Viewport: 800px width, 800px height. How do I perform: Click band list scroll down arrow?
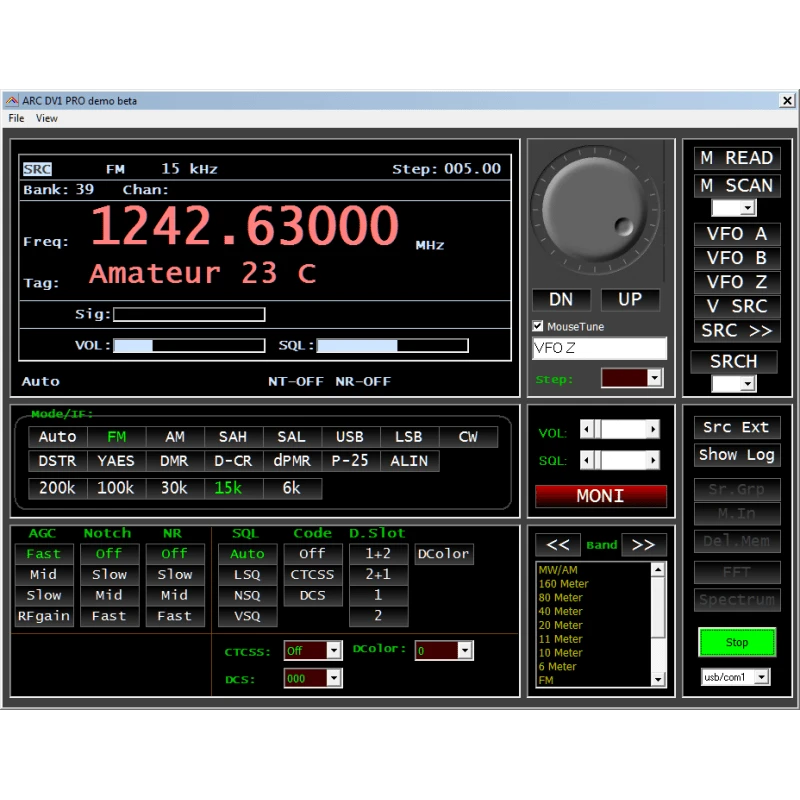[x=658, y=679]
